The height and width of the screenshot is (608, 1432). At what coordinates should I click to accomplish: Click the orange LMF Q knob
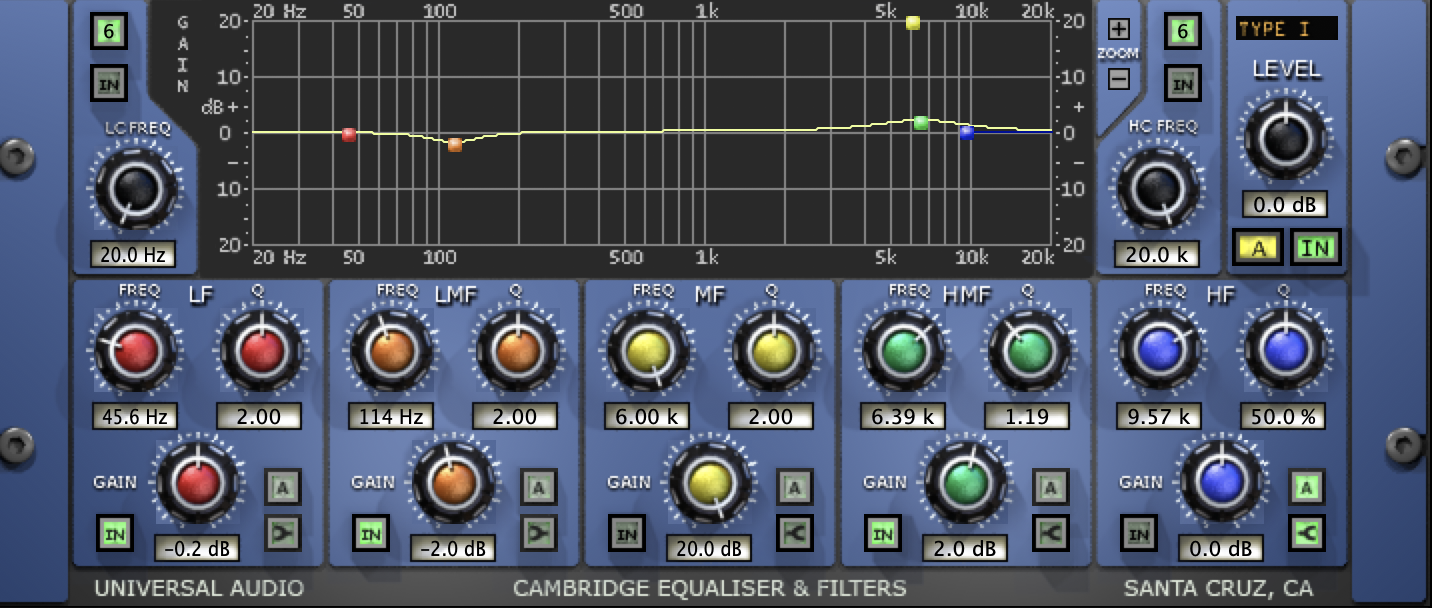tap(517, 349)
